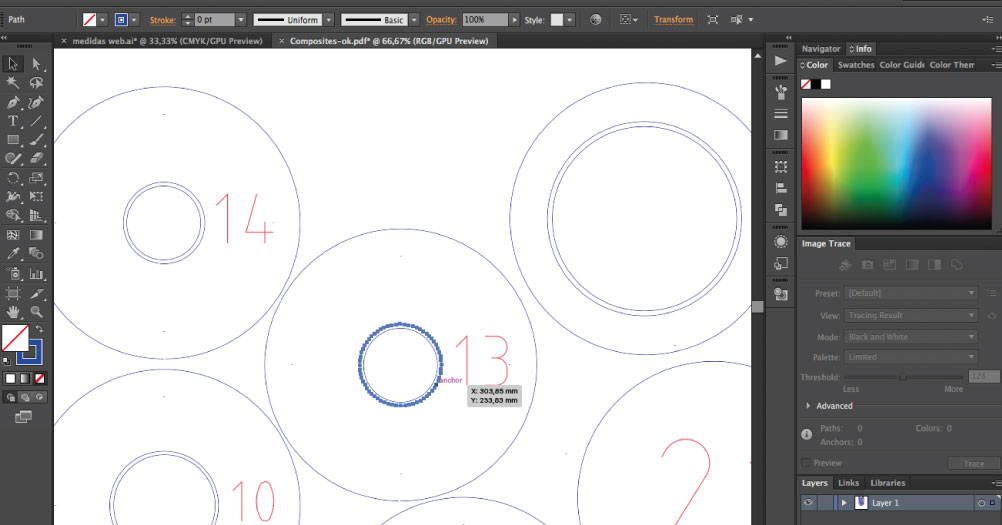Click the white swatch in Color panel
This screenshot has width=1002, height=525.
pos(826,84)
